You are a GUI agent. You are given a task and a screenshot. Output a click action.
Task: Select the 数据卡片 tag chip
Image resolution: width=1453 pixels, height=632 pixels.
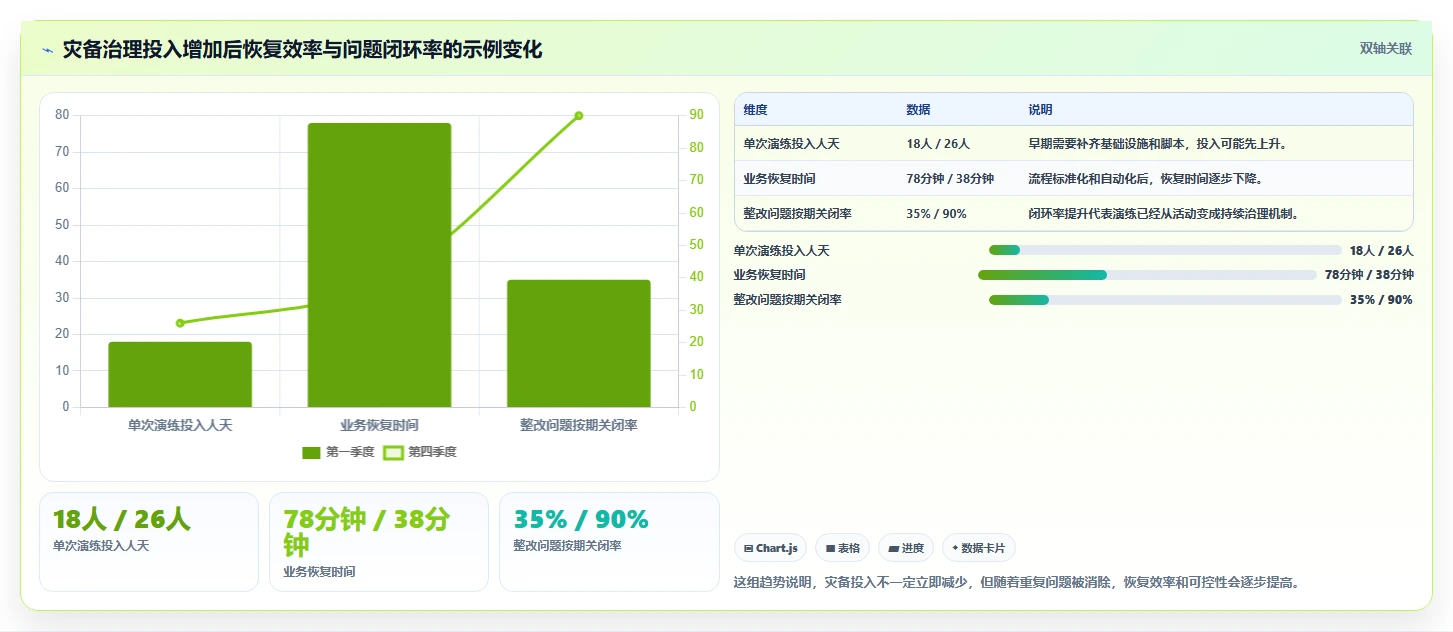pos(979,548)
